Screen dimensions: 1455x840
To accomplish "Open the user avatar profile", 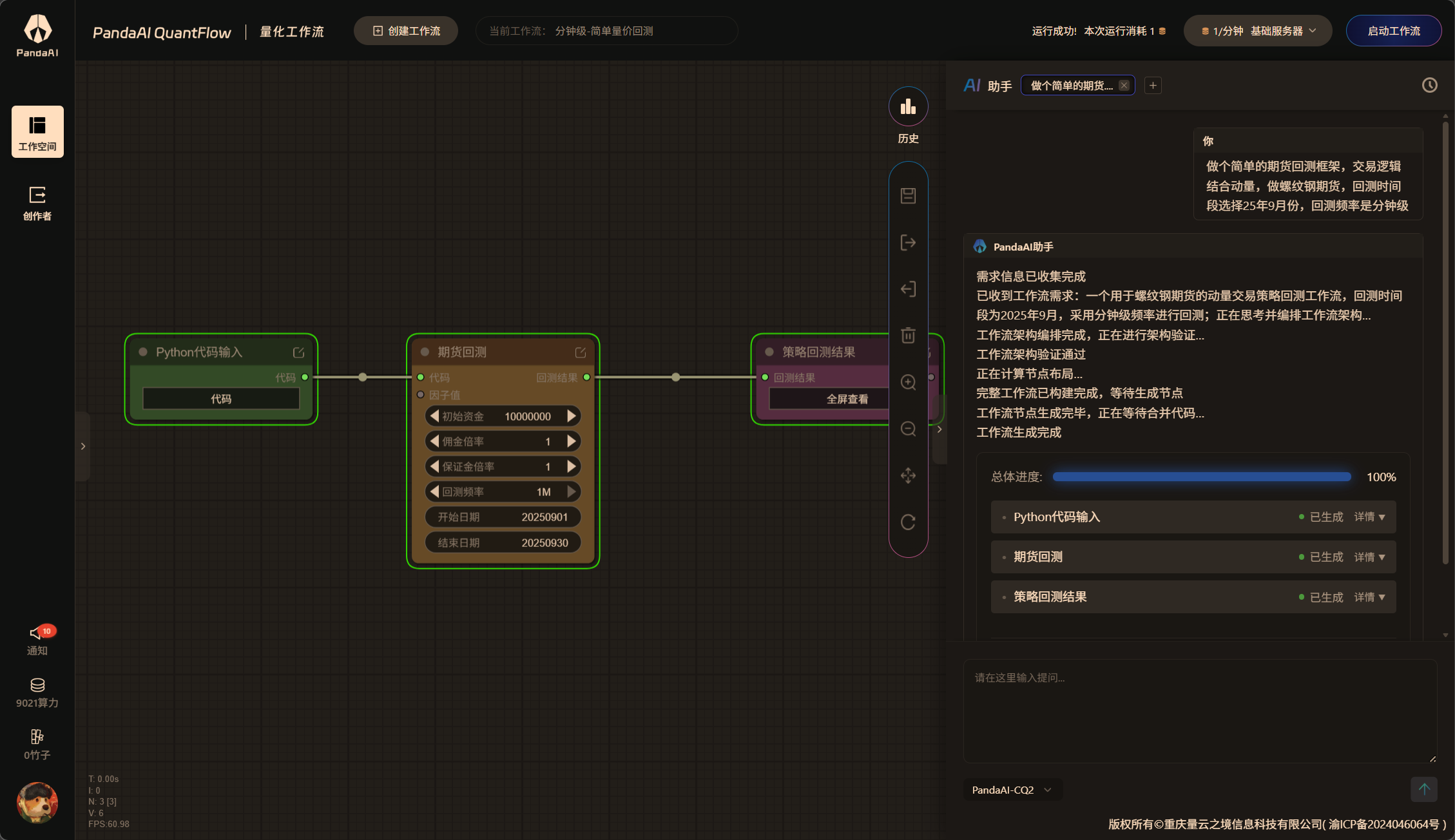I will click(x=37, y=803).
